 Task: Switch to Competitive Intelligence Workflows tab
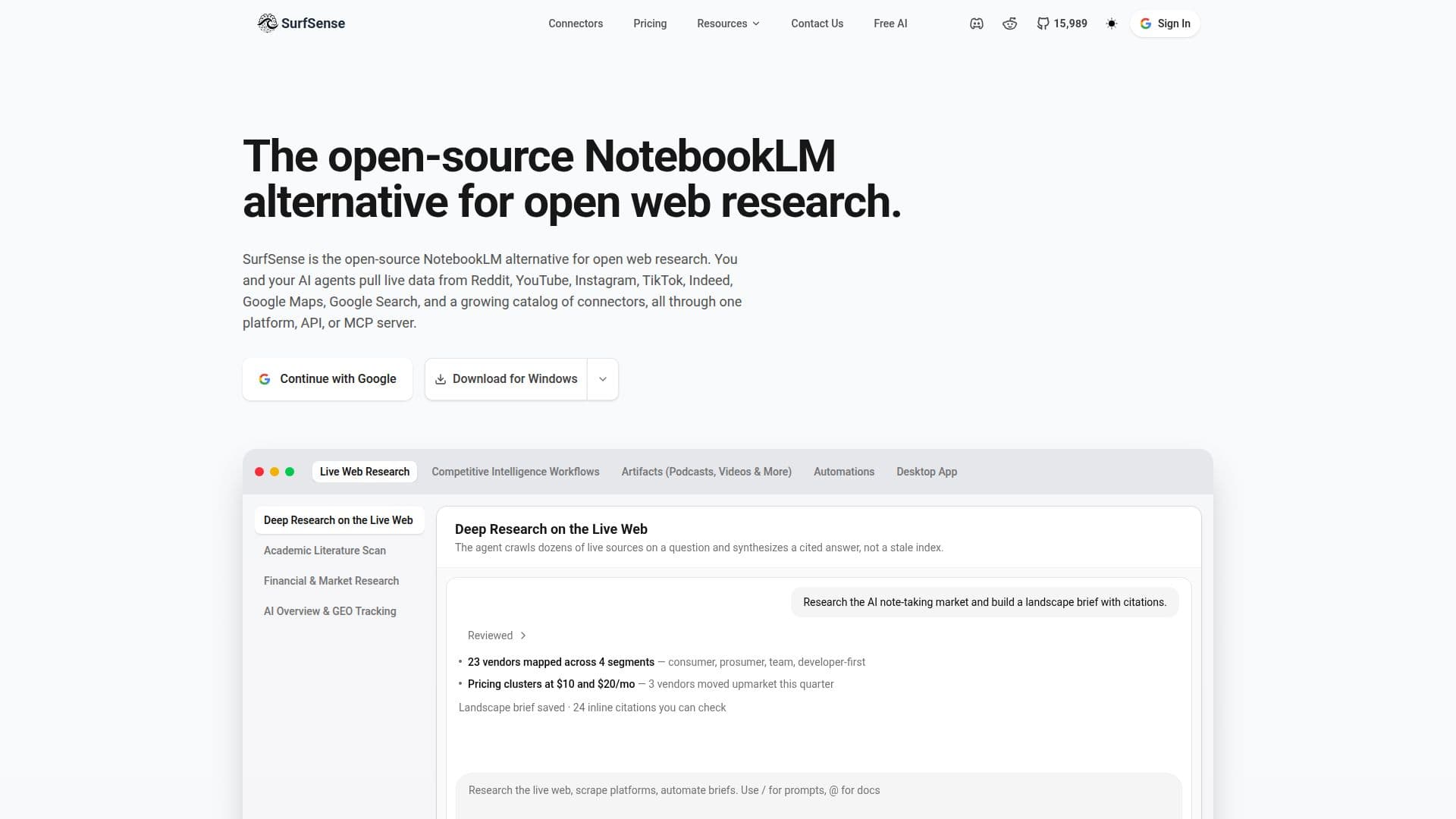[516, 472]
